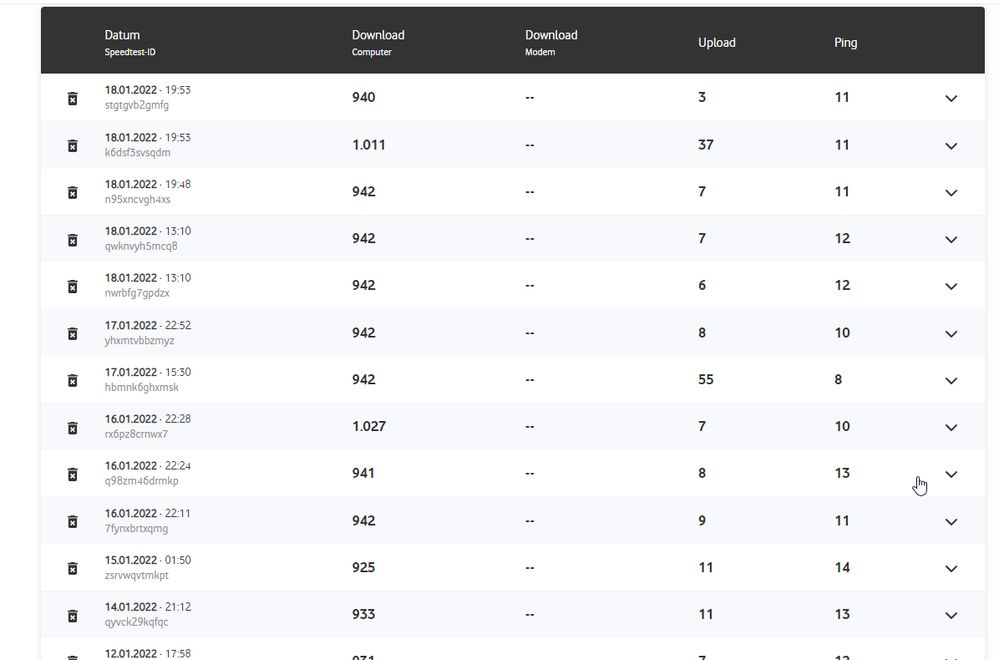Click the Datum column header
The width and height of the screenshot is (999, 660).
pos(122,36)
